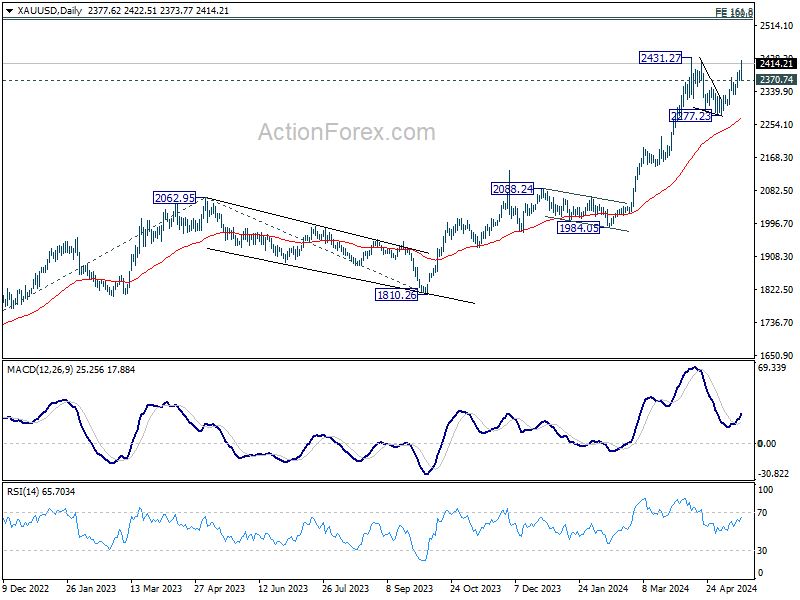This screenshot has height=600, width=800.
Task: Click the 9 Dec 2022 date label
Action: (26, 588)
